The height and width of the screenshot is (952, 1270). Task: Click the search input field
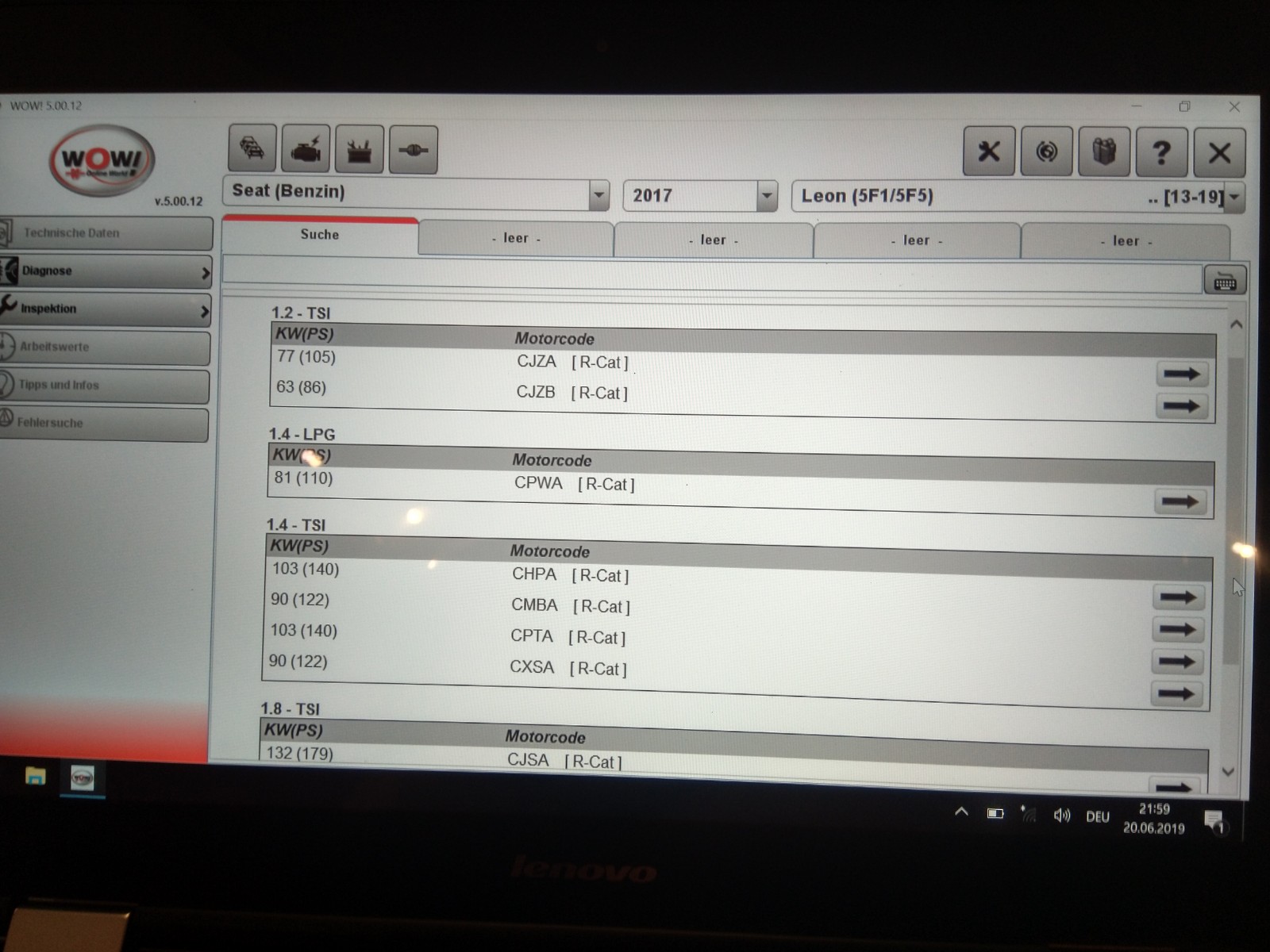(712, 274)
